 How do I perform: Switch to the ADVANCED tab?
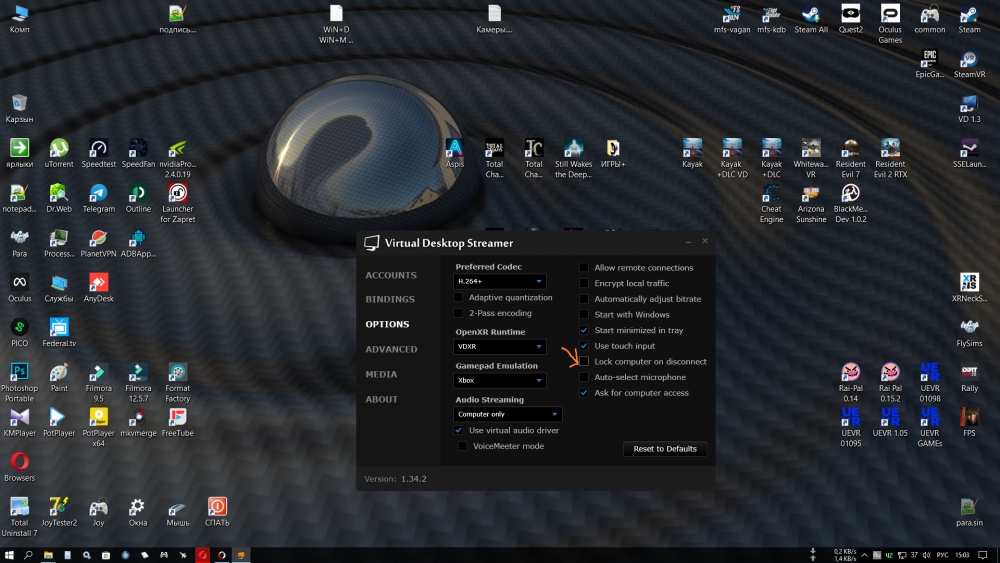click(x=391, y=349)
